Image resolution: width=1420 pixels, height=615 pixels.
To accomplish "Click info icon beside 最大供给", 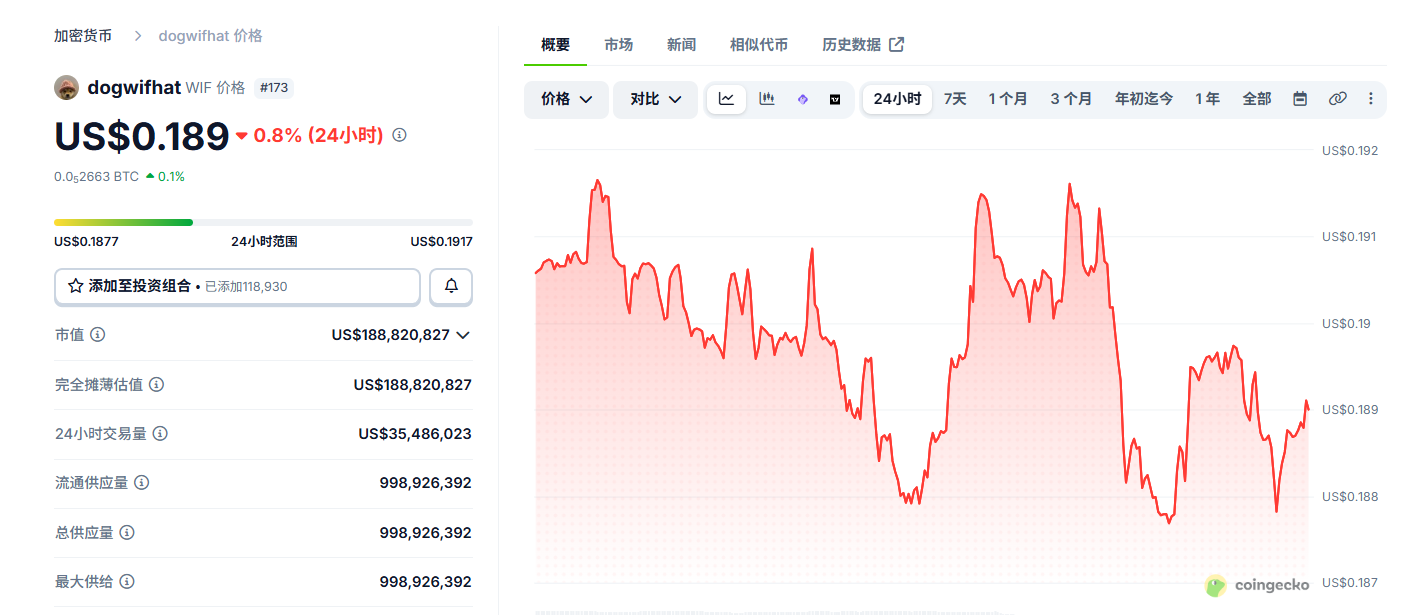I will 127,581.
